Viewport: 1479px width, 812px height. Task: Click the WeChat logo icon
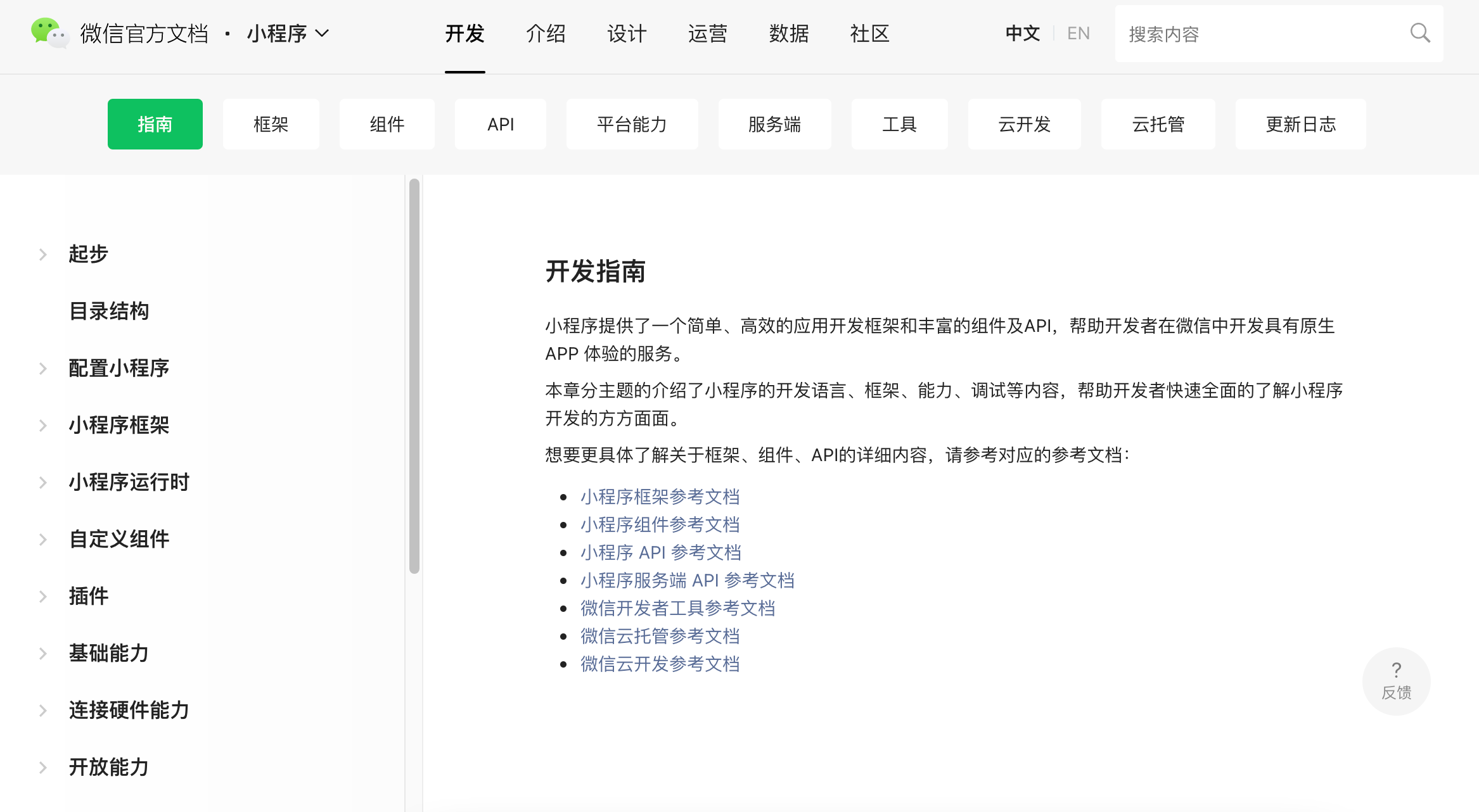[49, 33]
